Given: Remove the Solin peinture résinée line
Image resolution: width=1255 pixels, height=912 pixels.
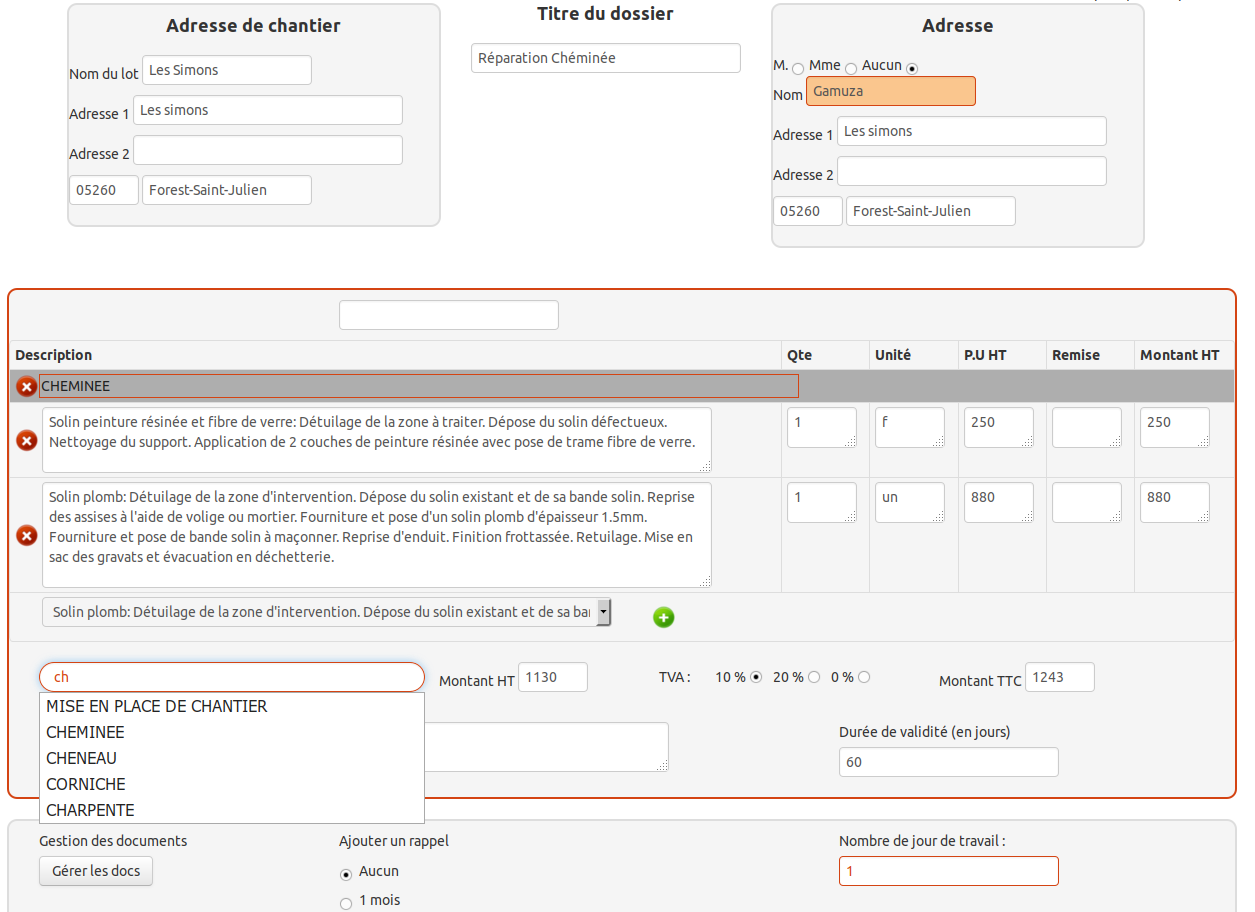Looking at the screenshot, I should click(26, 440).
